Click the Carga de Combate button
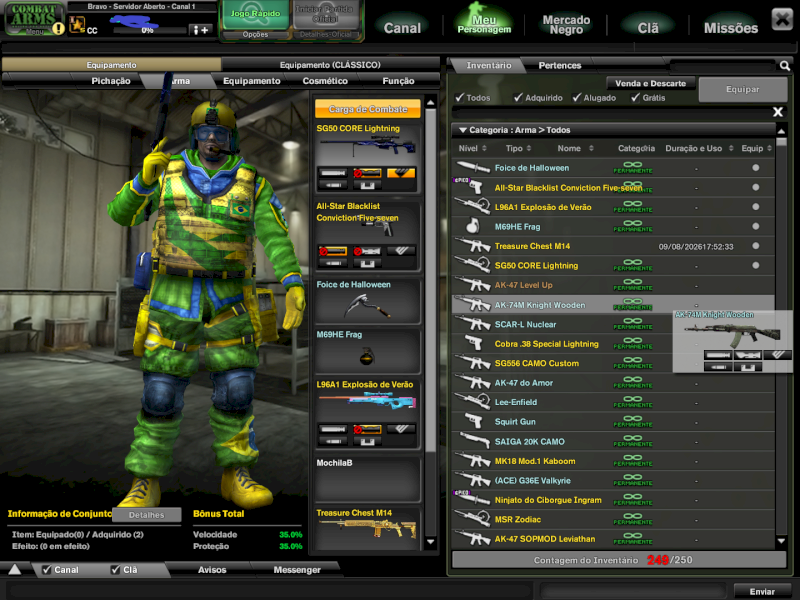The width and height of the screenshot is (800, 600). (x=367, y=109)
